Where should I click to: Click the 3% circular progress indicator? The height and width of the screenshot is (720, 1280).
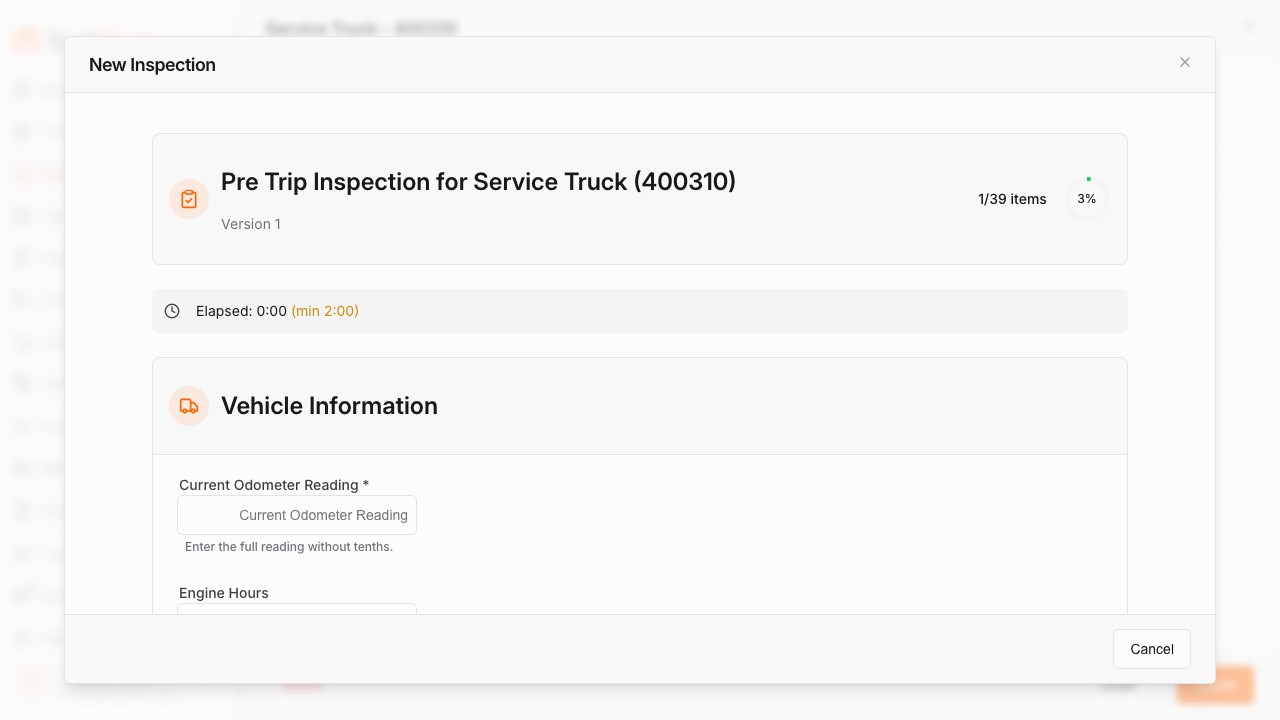pyautogui.click(x=1087, y=199)
